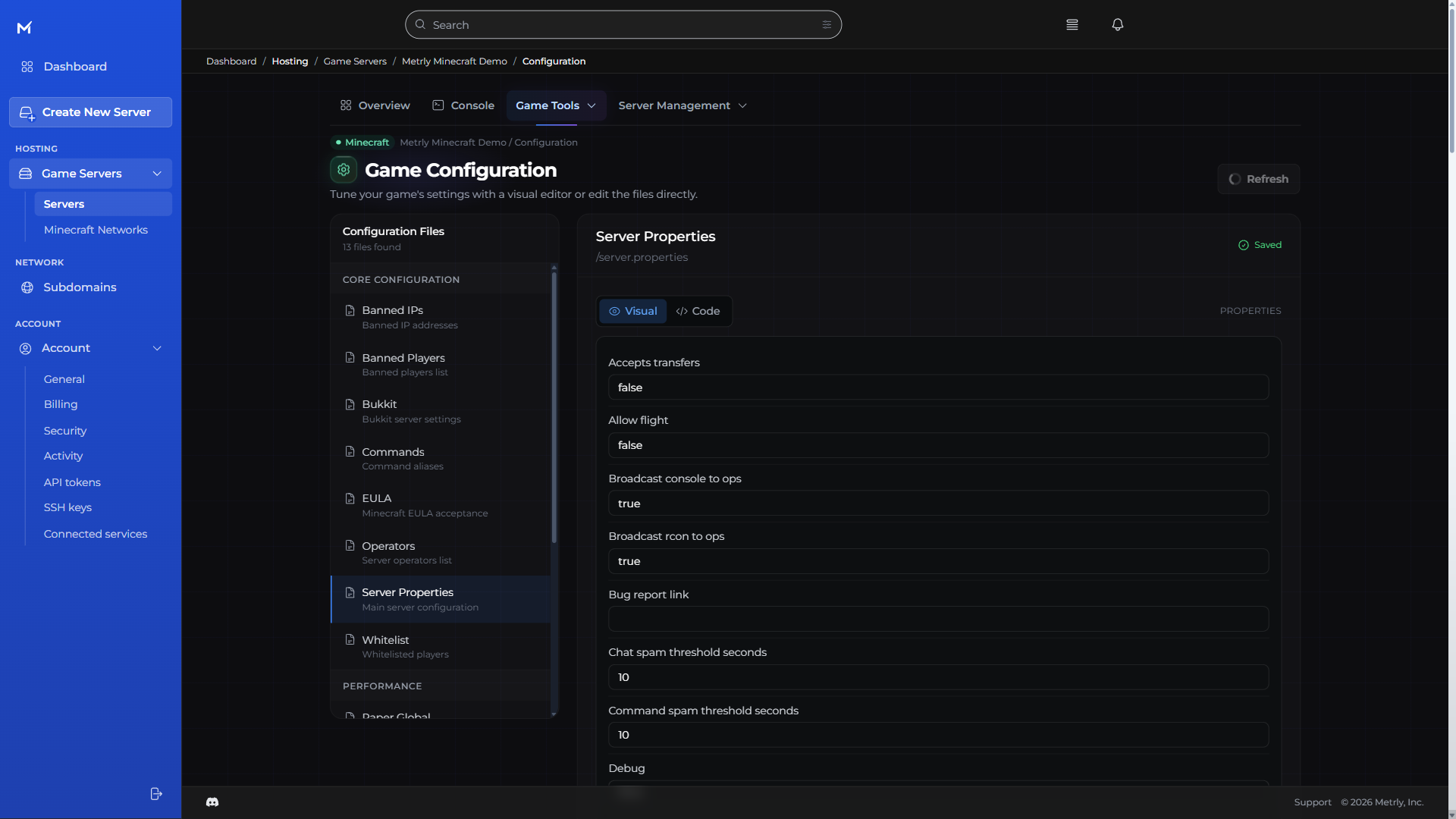
Task: Open the server list icon in header
Action: coord(1072,25)
